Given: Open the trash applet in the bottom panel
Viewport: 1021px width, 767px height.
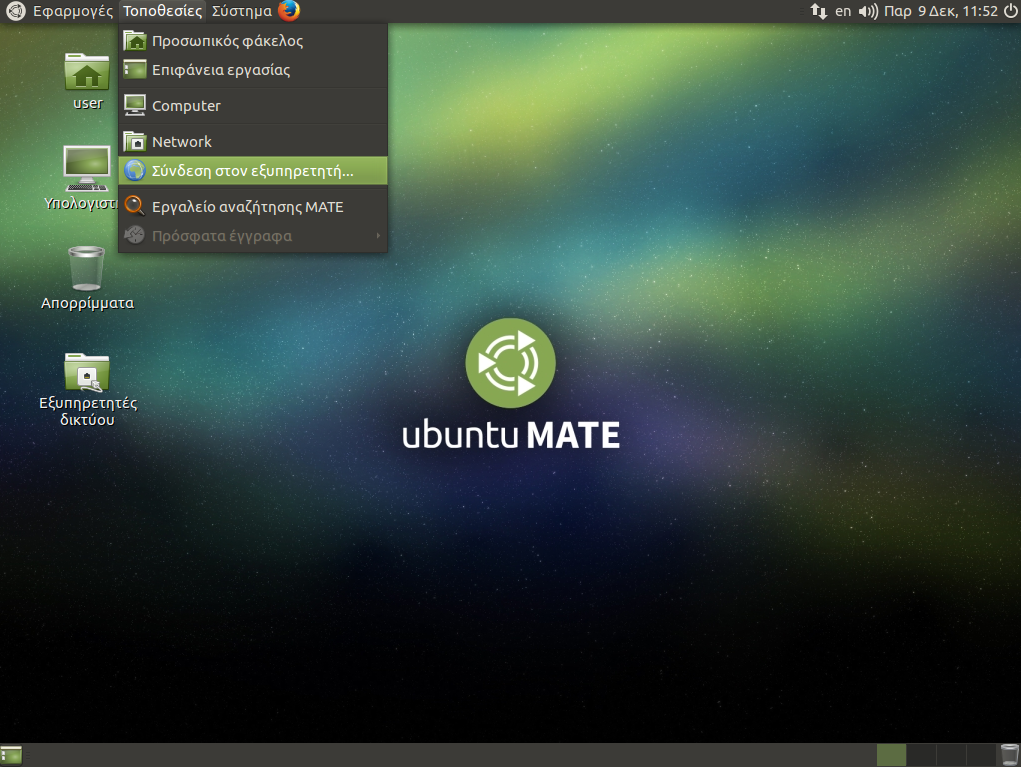Looking at the screenshot, I should click(x=1009, y=755).
